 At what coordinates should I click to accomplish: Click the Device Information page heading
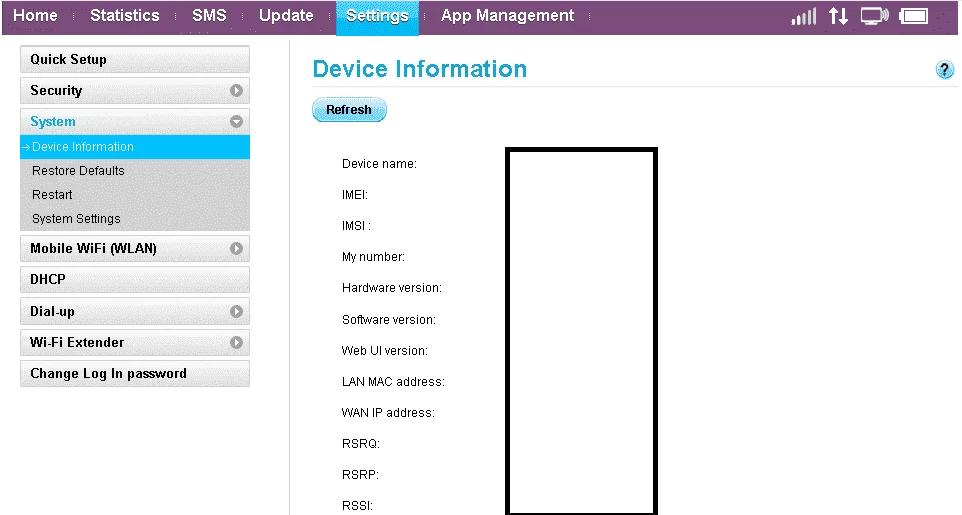point(420,69)
